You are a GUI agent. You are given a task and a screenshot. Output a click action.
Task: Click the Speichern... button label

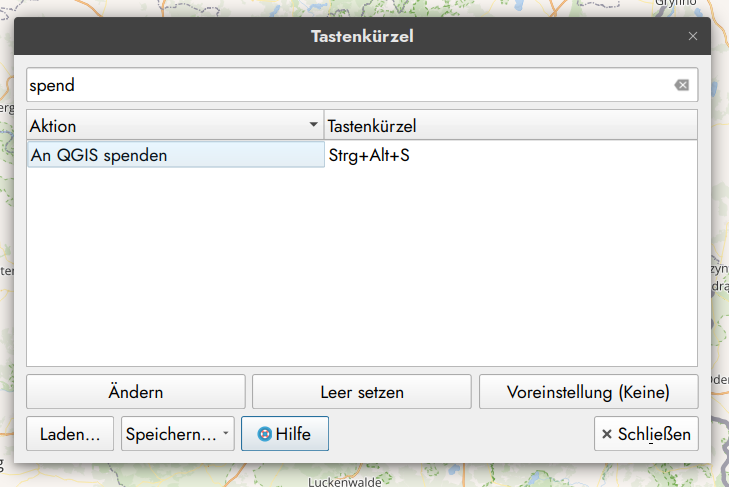[x=168, y=434]
